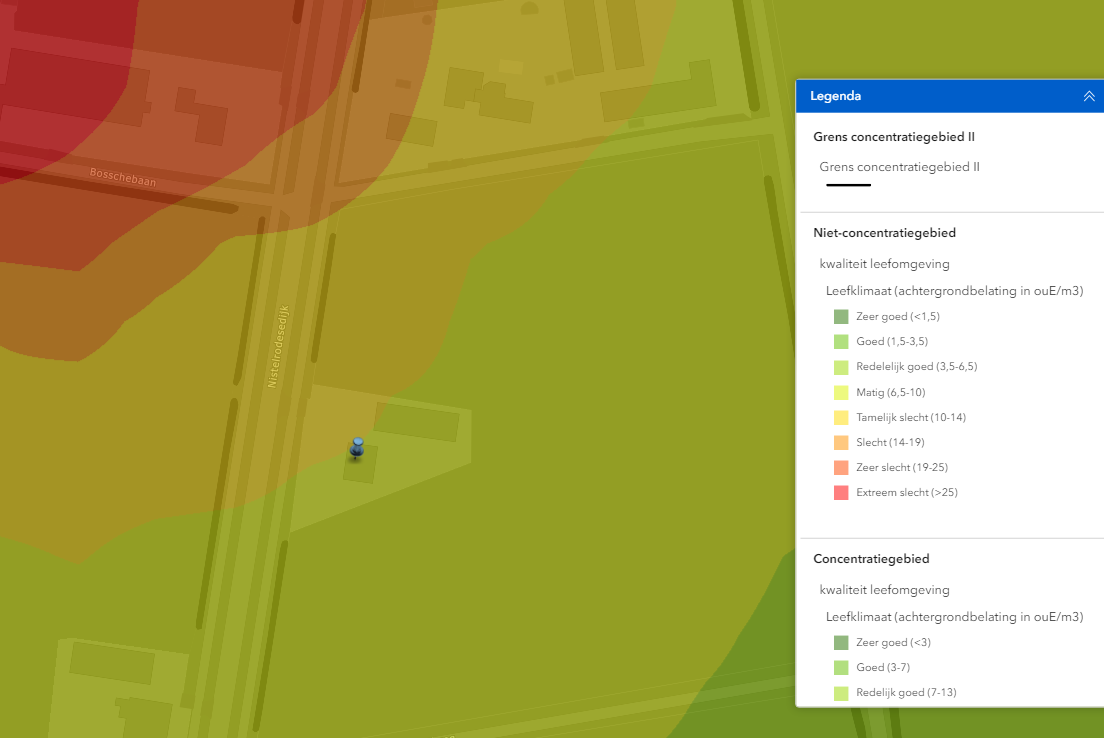Click the 'Bosschebaan' street label on map

click(123, 177)
